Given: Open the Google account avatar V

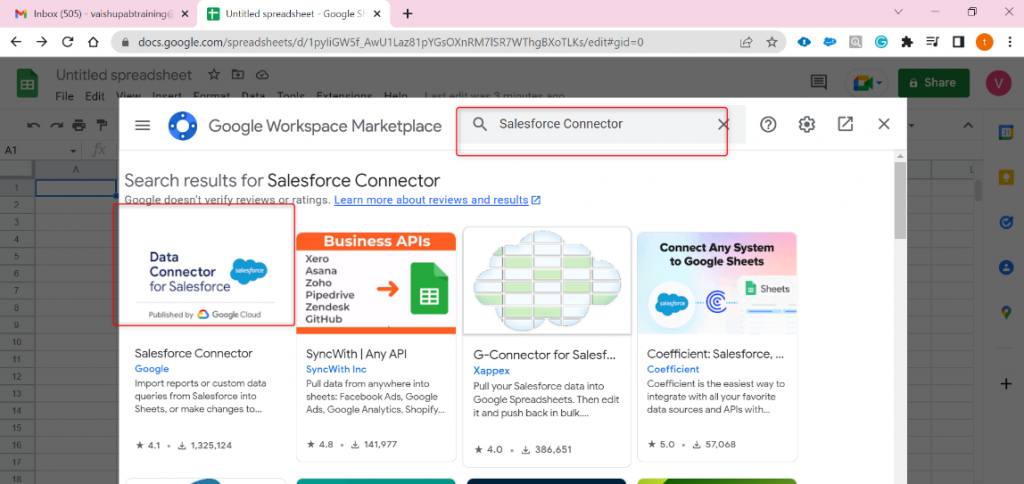Looking at the screenshot, I should coord(999,83).
